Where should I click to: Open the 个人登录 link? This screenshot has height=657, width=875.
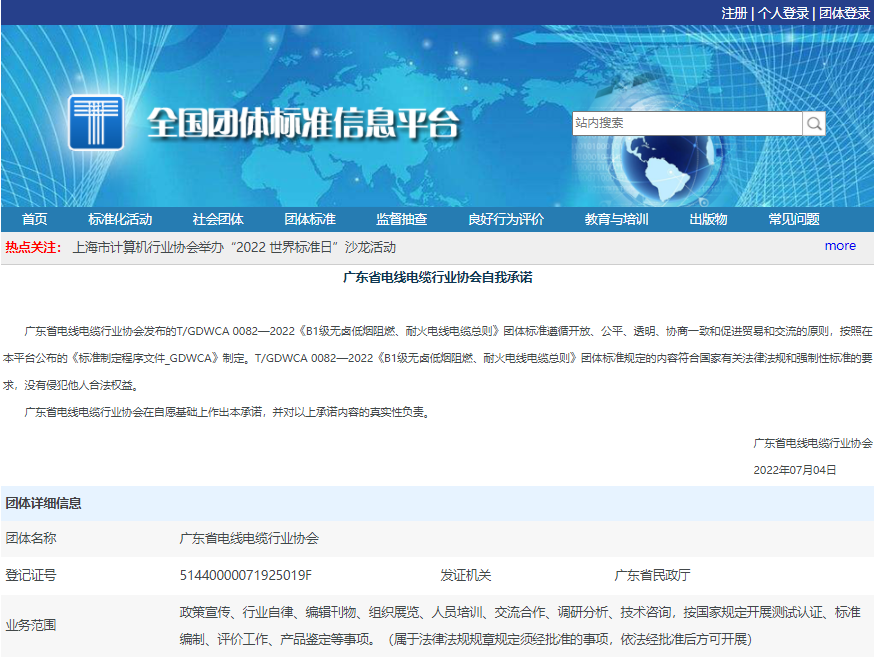point(783,13)
